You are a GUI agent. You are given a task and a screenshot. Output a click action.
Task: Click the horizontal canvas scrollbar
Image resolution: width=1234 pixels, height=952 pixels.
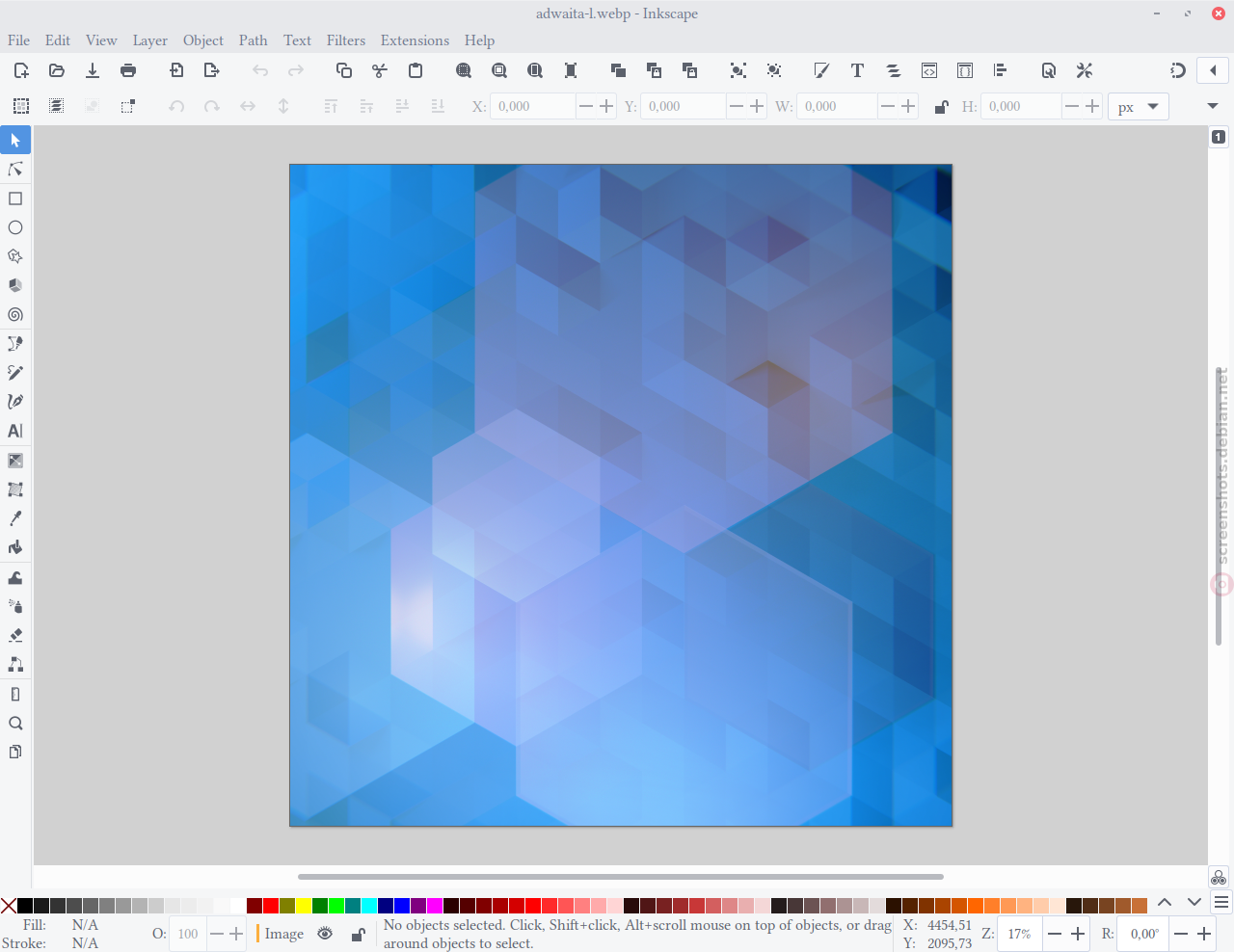621,877
